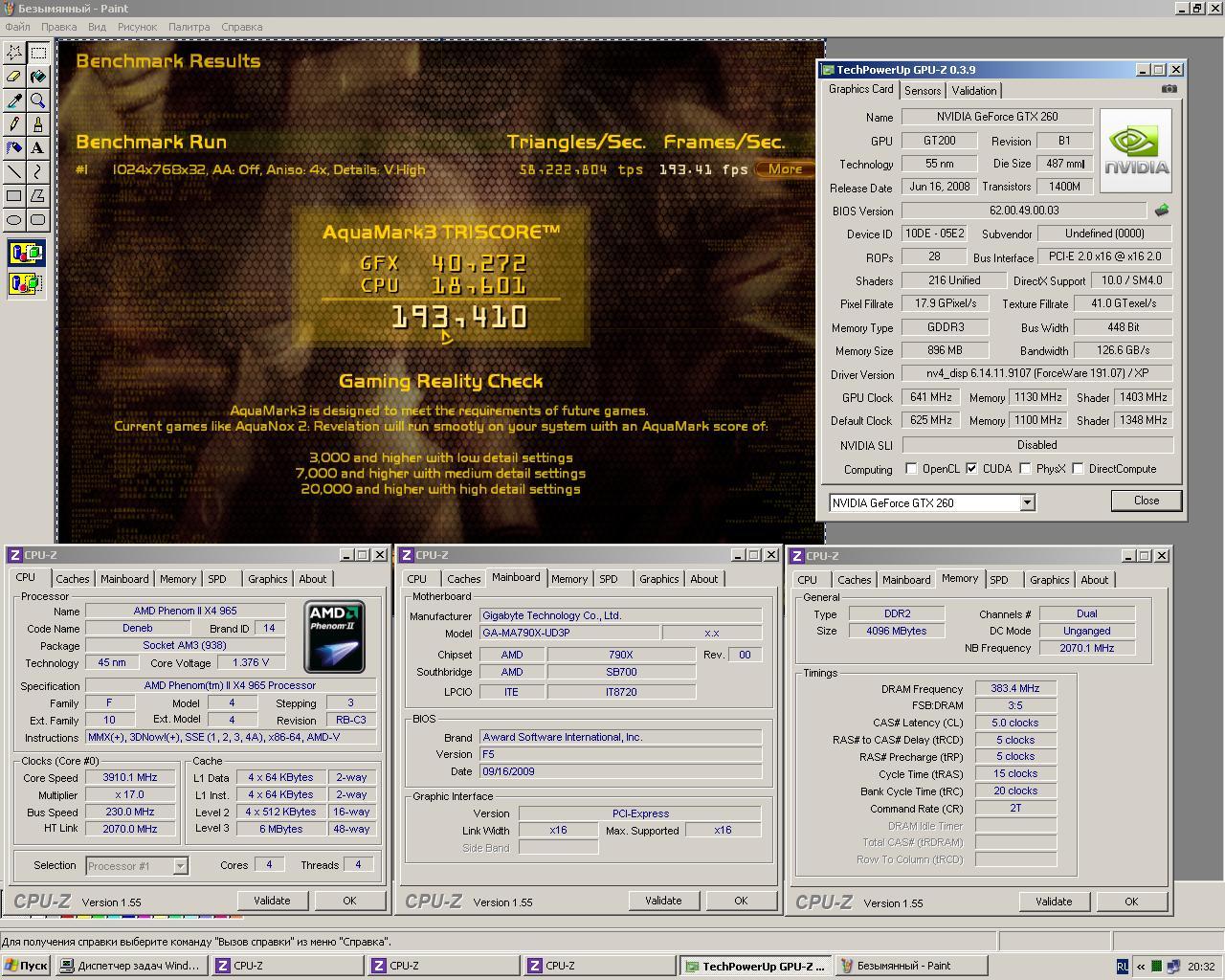Screen dimensions: 1225x980
Task: Click Validate in the Phenom CPU-Z window
Action: click(272, 901)
